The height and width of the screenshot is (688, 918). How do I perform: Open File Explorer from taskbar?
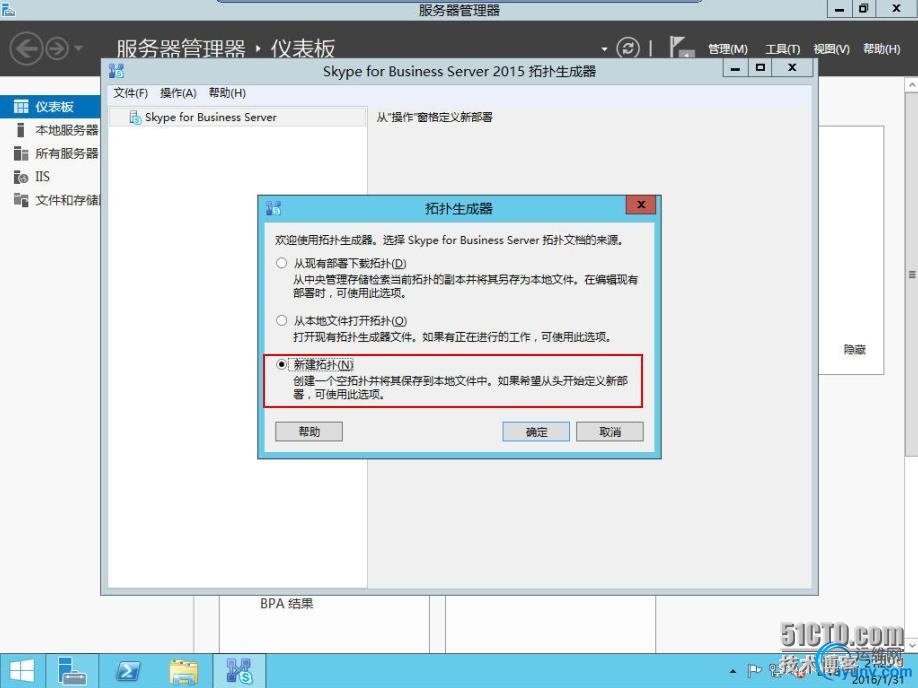184,671
